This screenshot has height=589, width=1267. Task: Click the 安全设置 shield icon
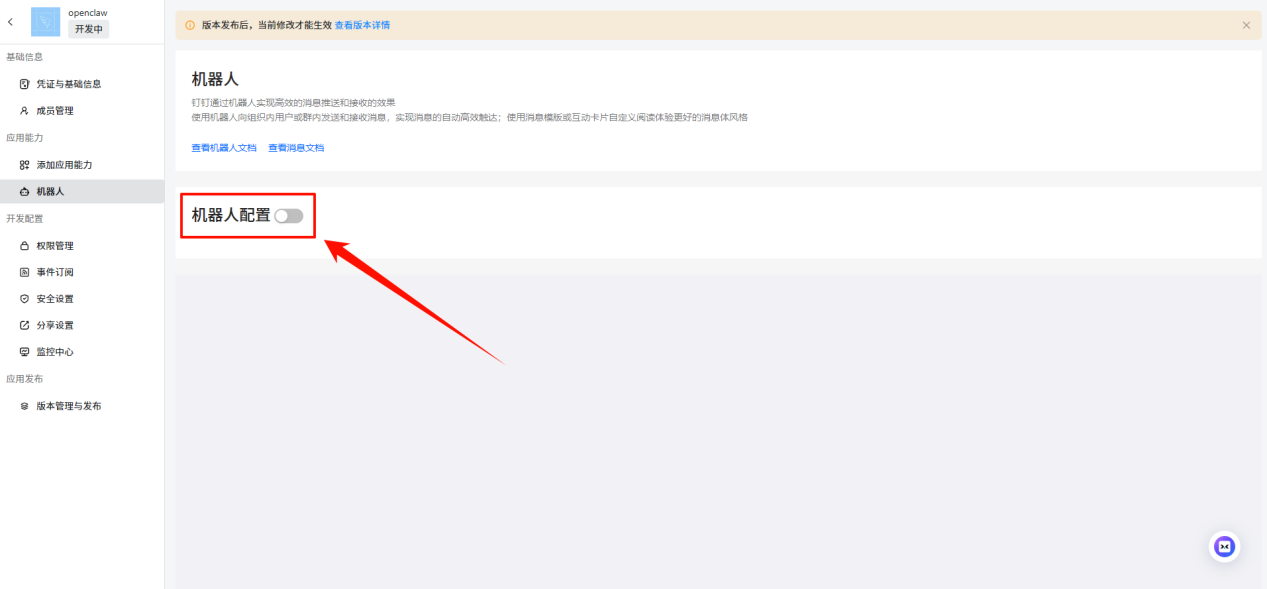click(25, 299)
